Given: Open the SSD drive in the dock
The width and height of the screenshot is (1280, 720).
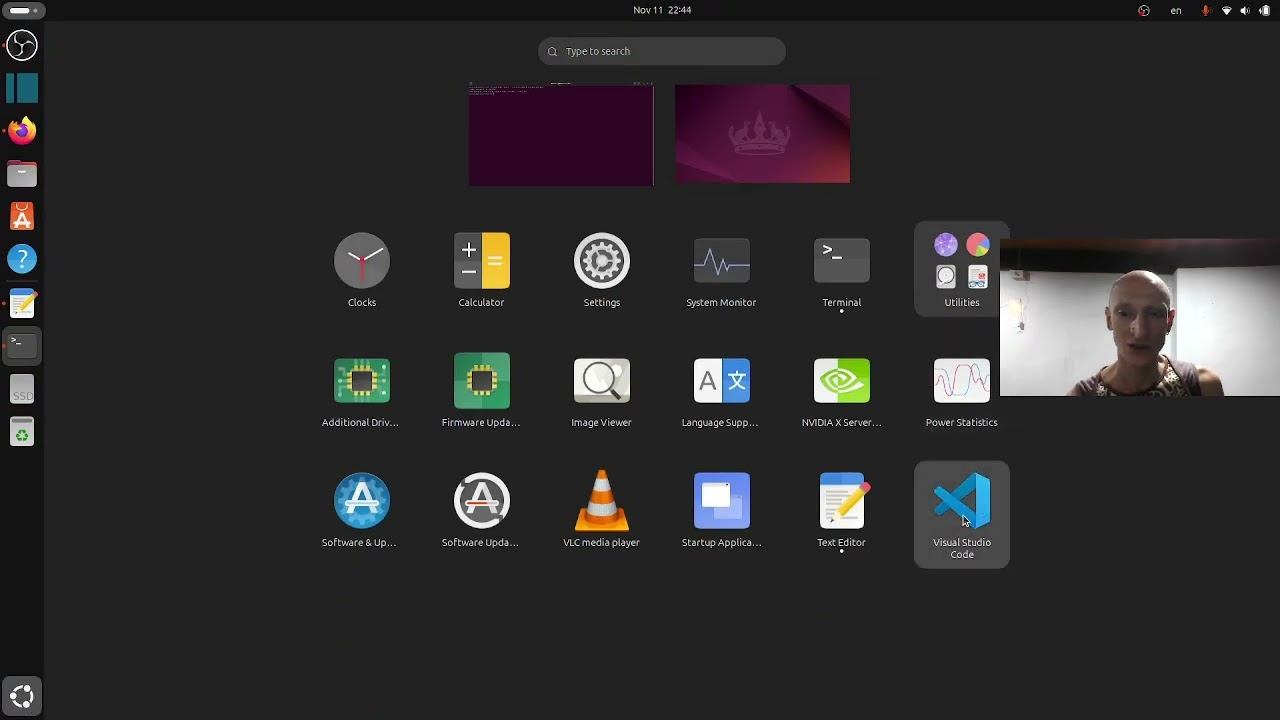Looking at the screenshot, I should tap(22, 389).
